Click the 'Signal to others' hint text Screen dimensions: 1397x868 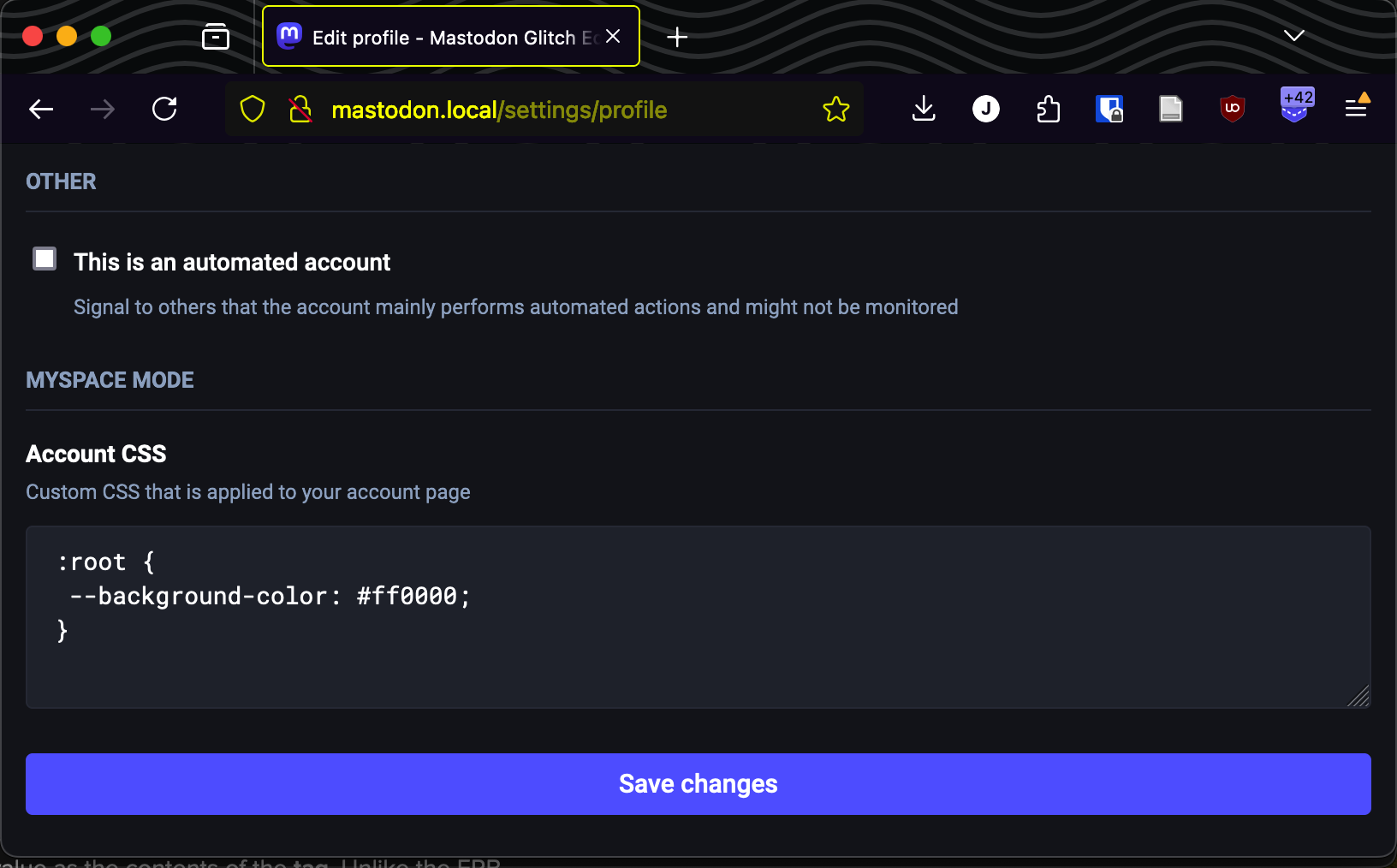click(x=516, y=307)
